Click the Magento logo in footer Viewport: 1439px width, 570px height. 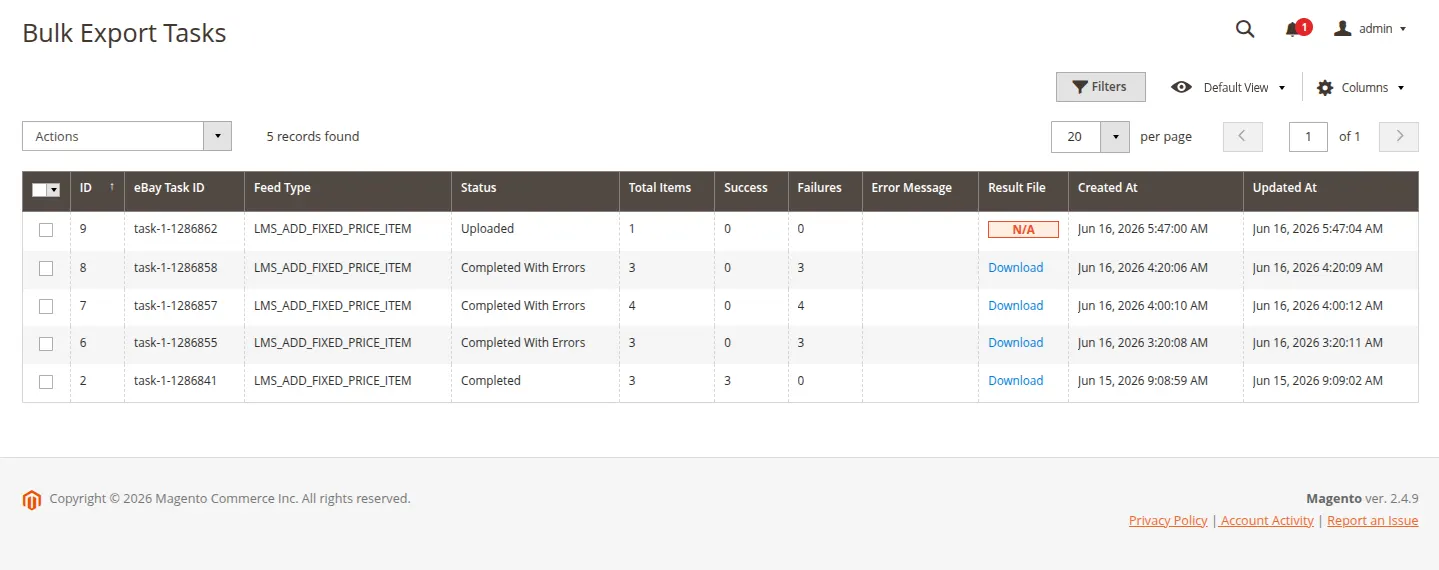(32, 500)
